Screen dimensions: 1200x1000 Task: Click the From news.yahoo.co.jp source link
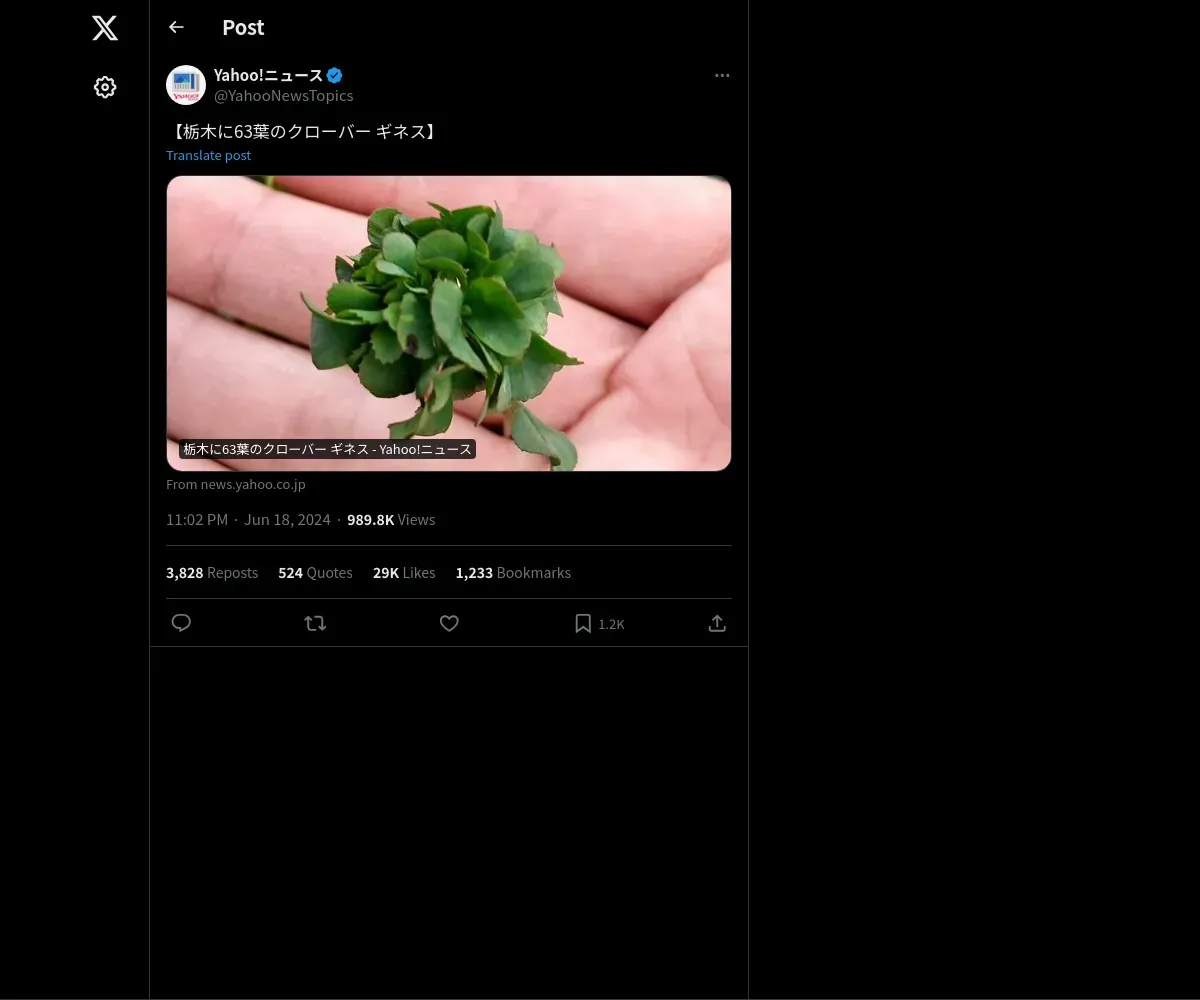236,484
